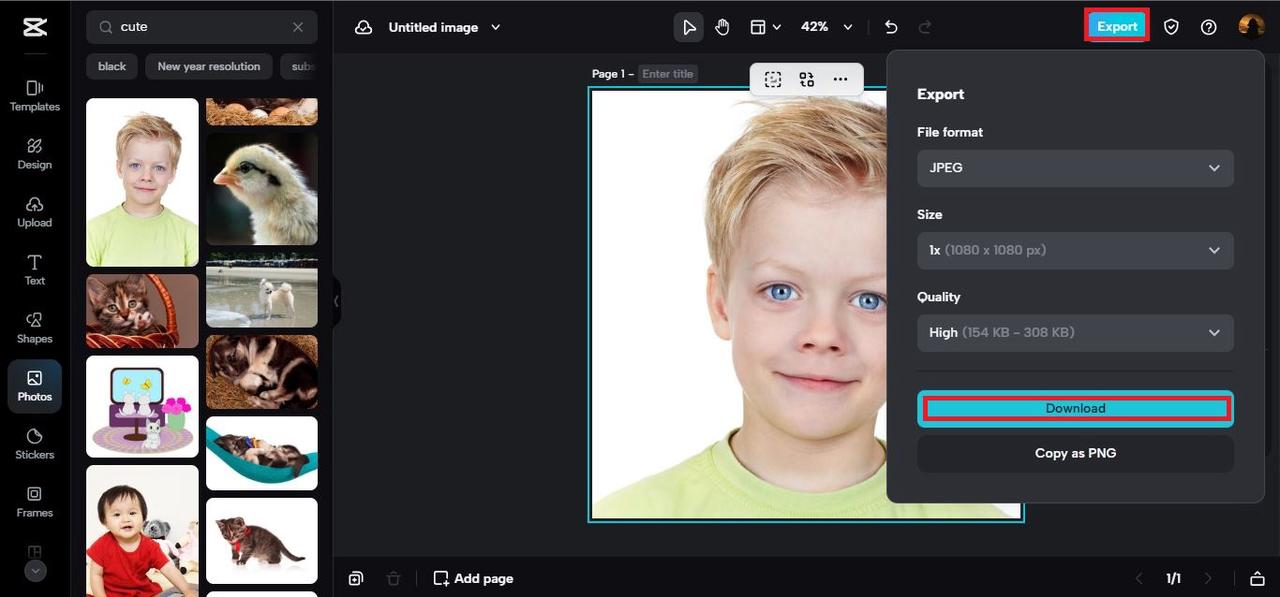
Task: Select the blond boy photo thumbnail
Action: coord(142,182)
